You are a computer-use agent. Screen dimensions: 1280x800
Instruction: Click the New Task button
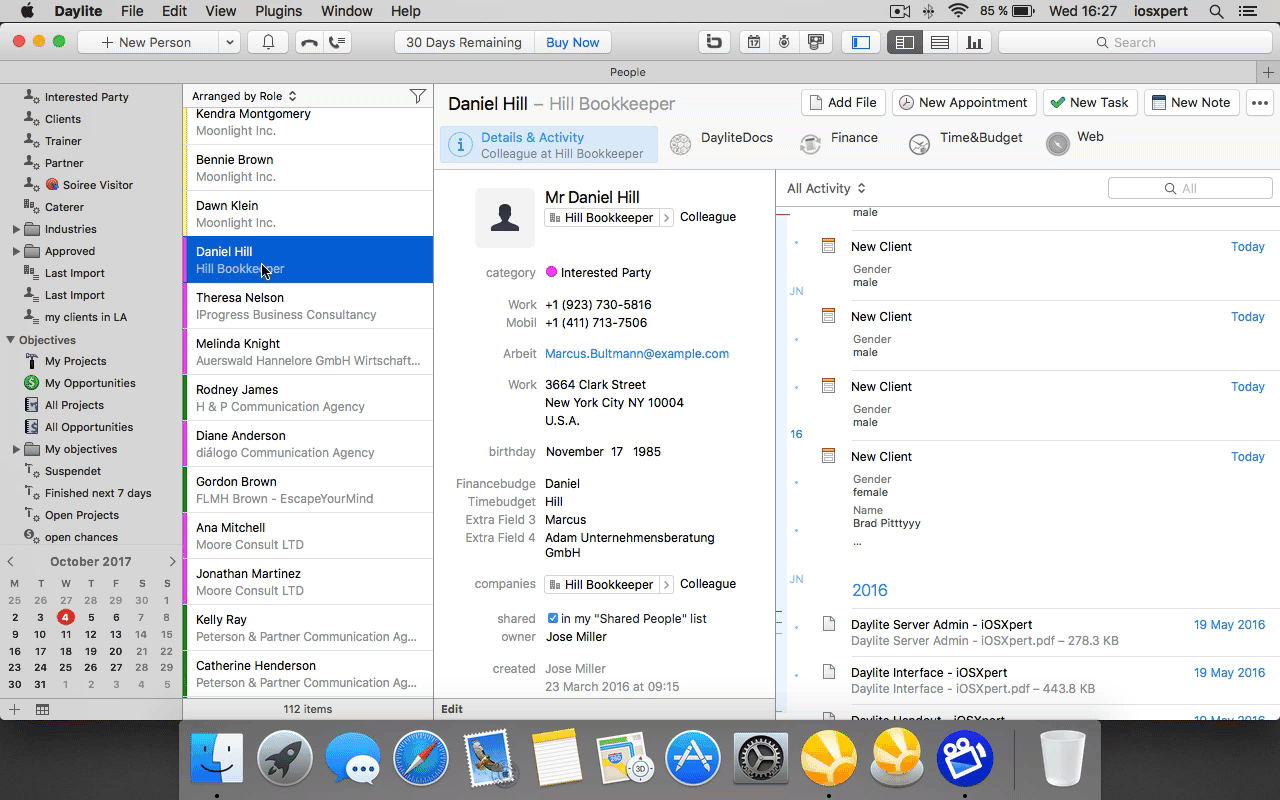1089,102
